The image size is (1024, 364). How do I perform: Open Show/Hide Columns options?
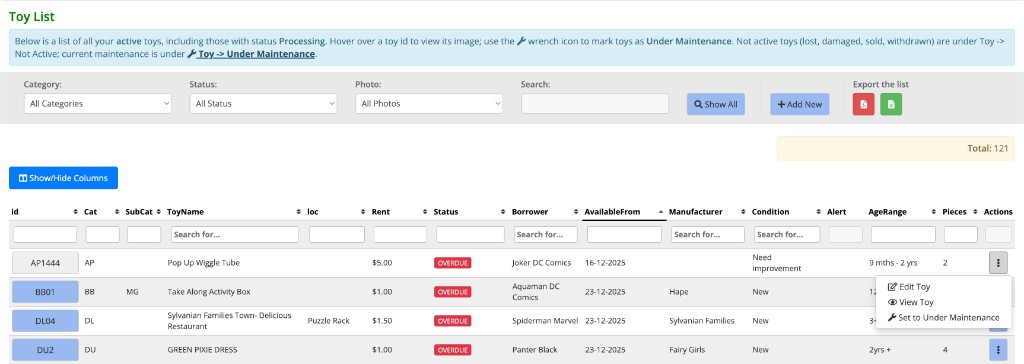(63, 178)
